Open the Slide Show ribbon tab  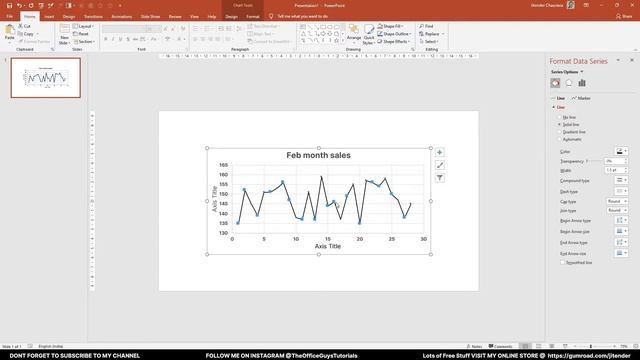(x=150, y=16)
